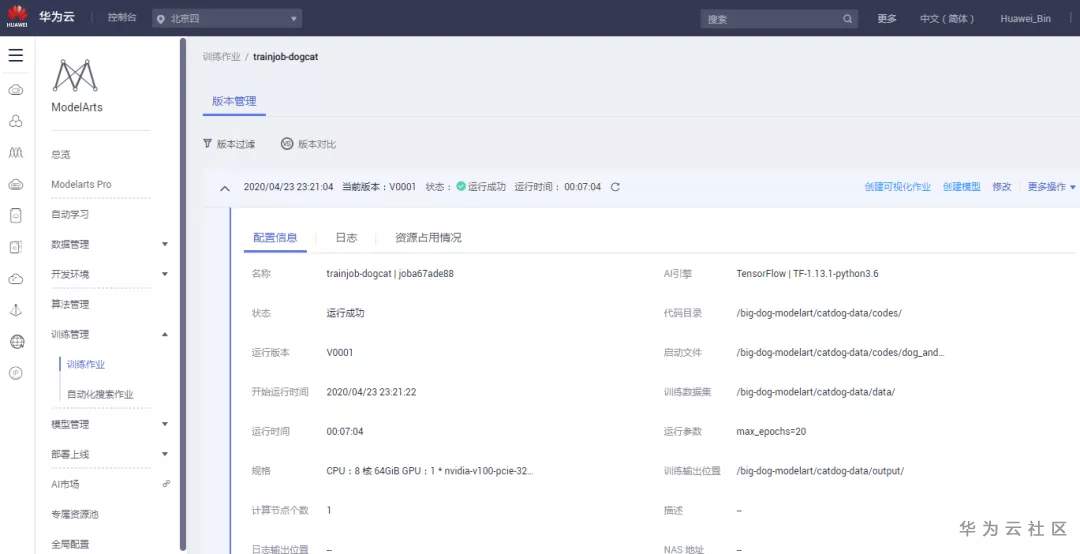The width and height of the screenshot is (1080, 554).
Task: Click the CPU：8 核 64GiB GPU spec value
Action: [430, 471]
